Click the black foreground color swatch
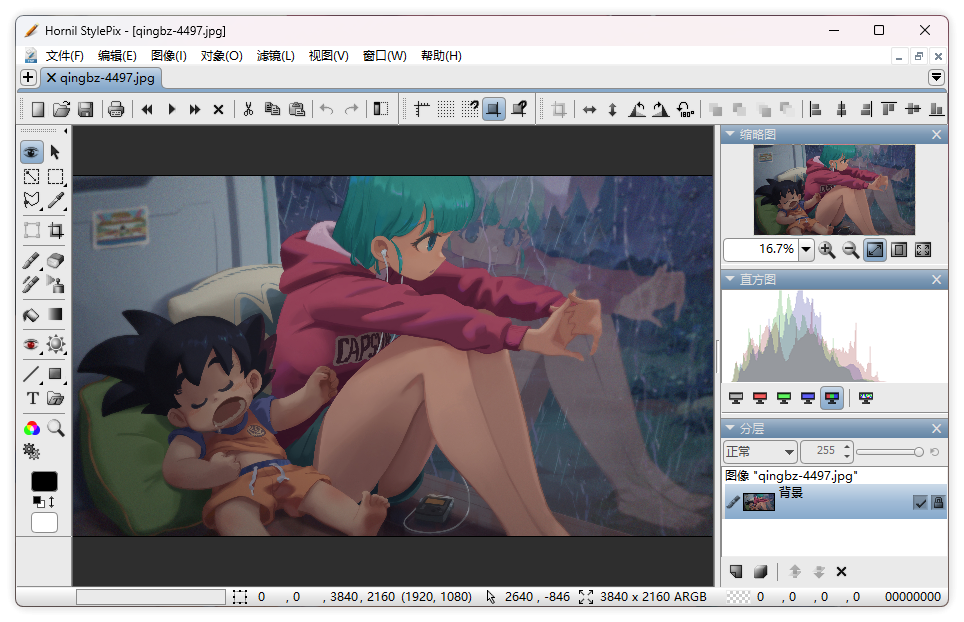The image size is (964, 622). (44, 482)
